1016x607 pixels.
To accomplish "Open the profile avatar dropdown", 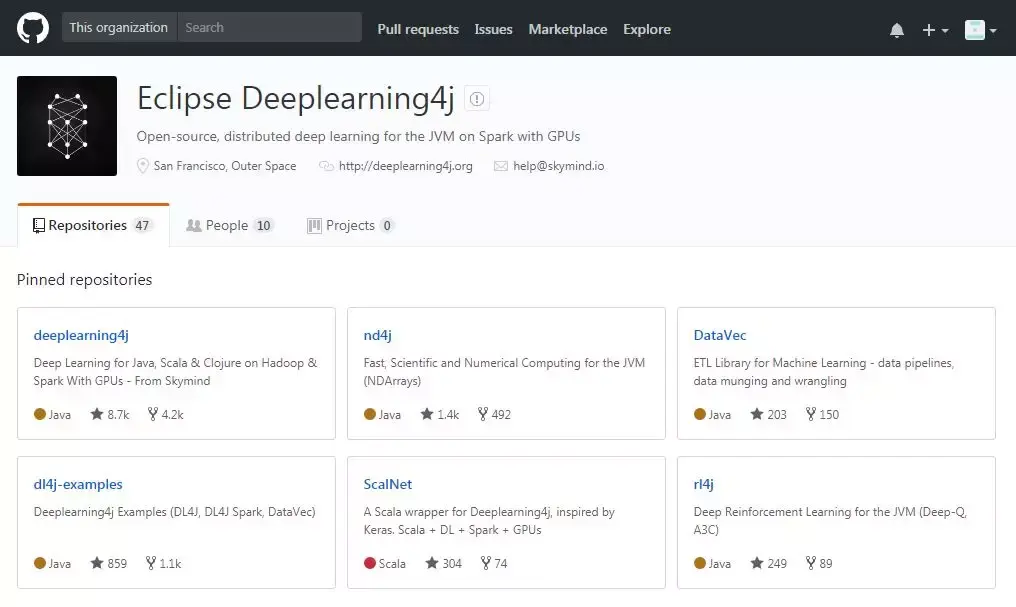I will (975, 30).
